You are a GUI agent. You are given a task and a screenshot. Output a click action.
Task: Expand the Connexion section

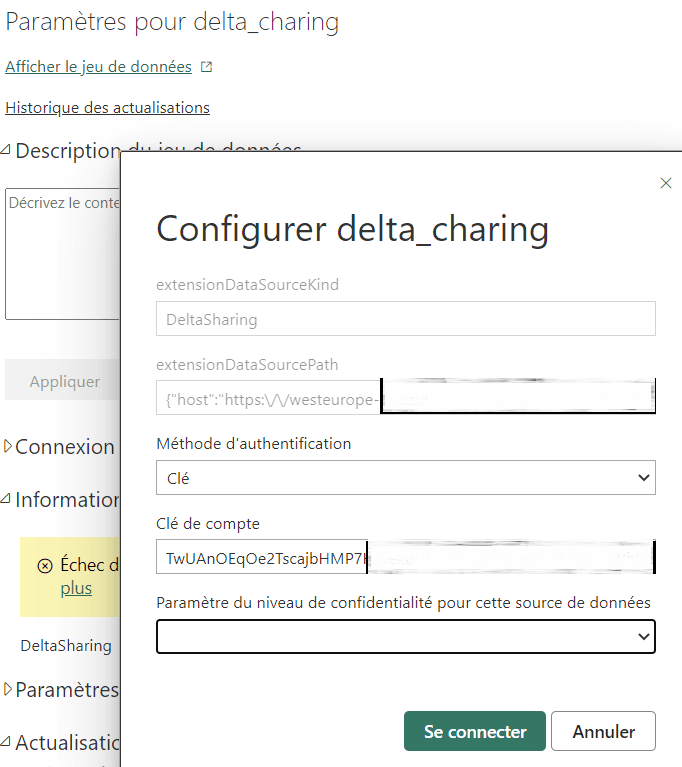[x=7, y=446]
